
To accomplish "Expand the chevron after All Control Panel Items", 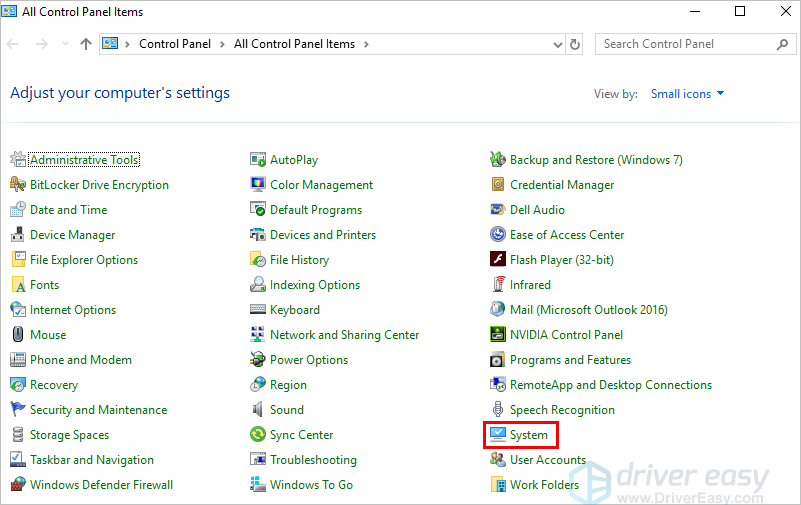I will pyautogui.click(x=366, y=44).
